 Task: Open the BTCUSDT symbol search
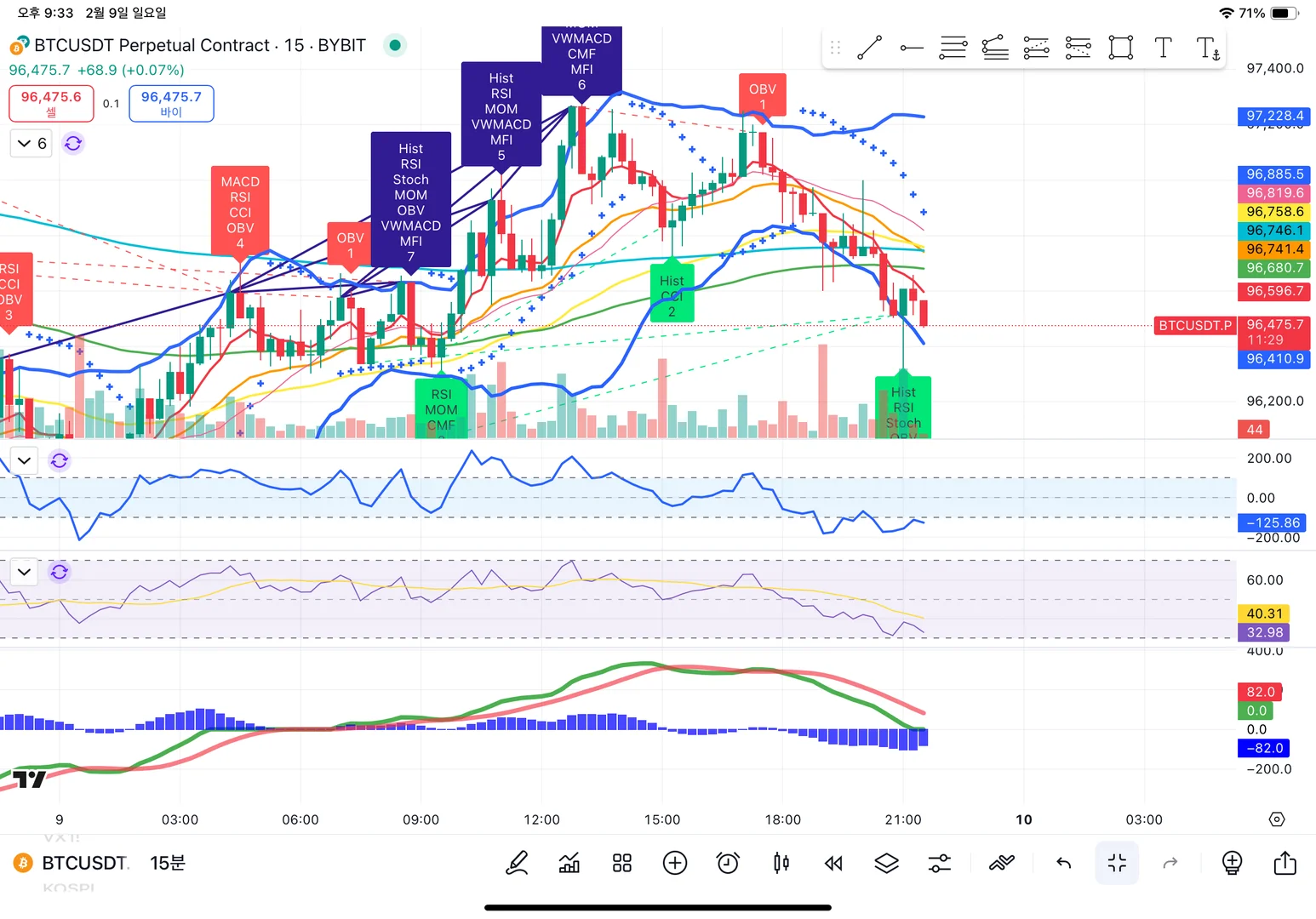pyautogui.click(x=83, y=863)
